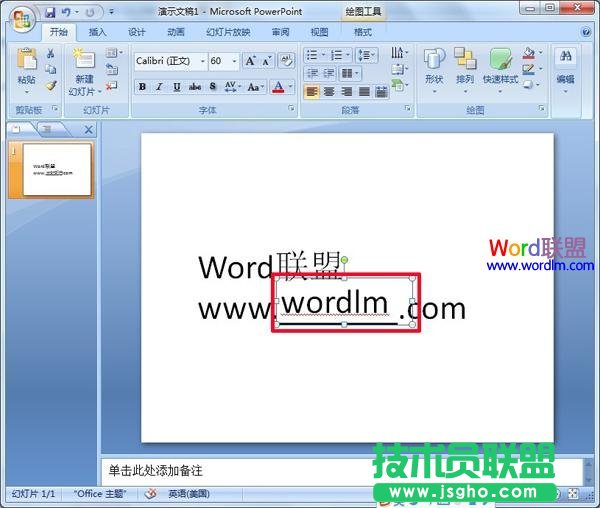Open the font size 60 dropdown
The image size is (600, 508).
[x=233, y=61]
